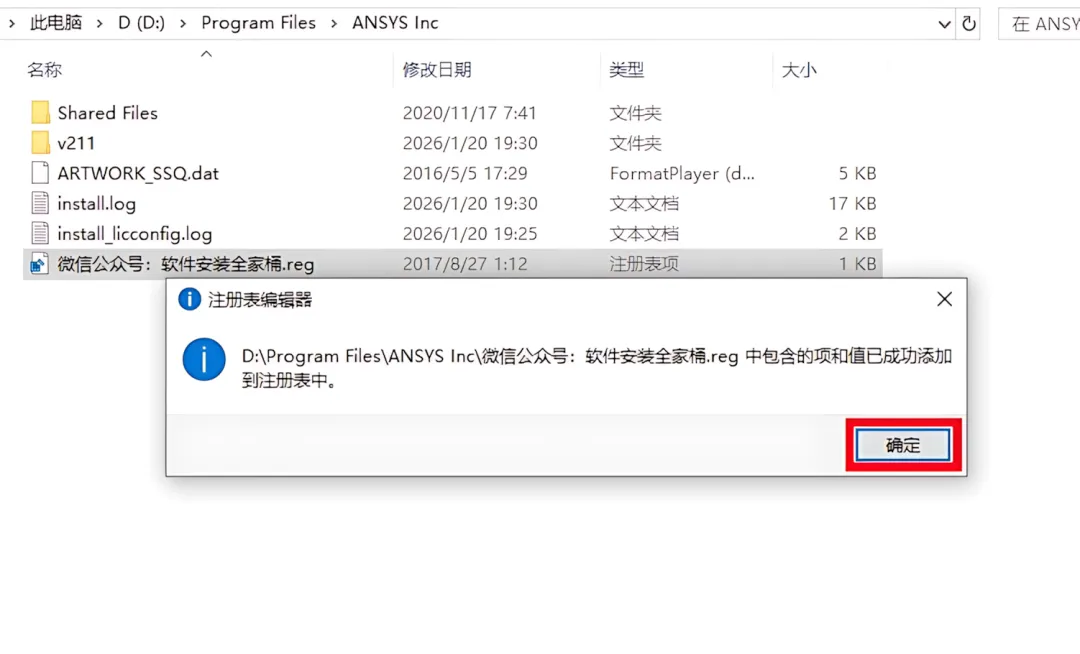Click the 注册表项 type cell
Viewport: 1080px width, 654px height.
pos(644,264)
